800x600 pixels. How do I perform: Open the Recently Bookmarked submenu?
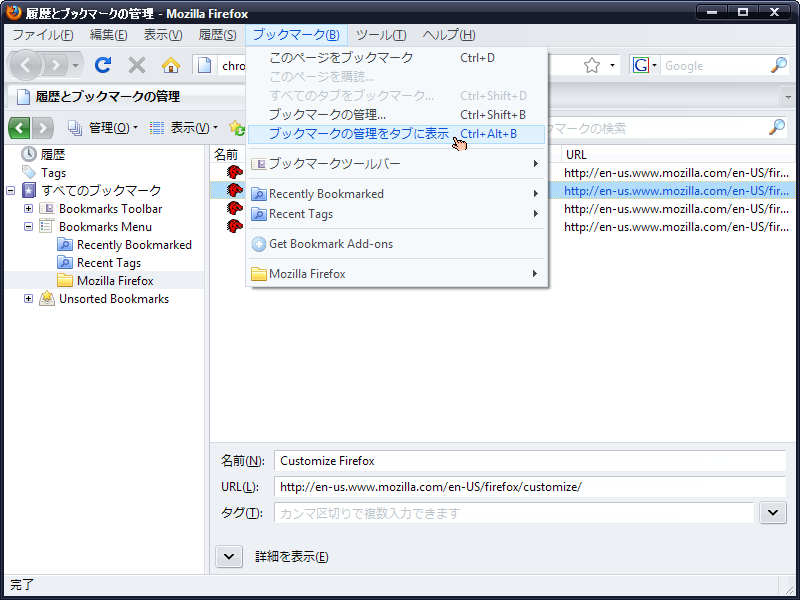(x=326, y=194)
